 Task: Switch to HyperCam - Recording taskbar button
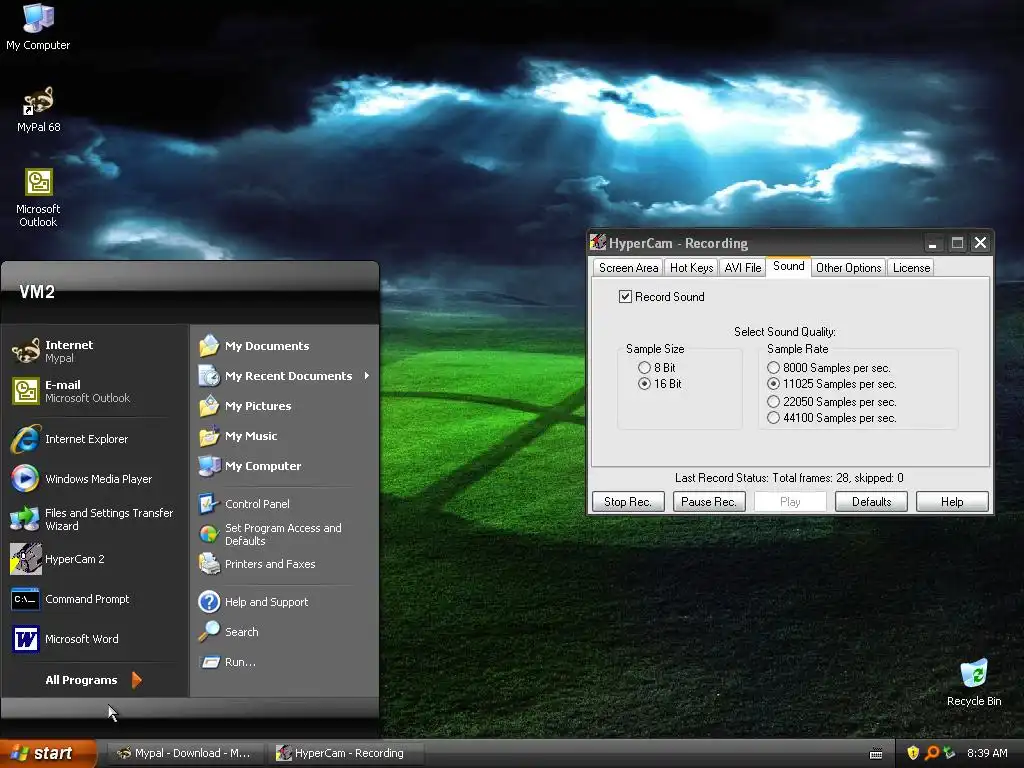click(x=346, y=753)
